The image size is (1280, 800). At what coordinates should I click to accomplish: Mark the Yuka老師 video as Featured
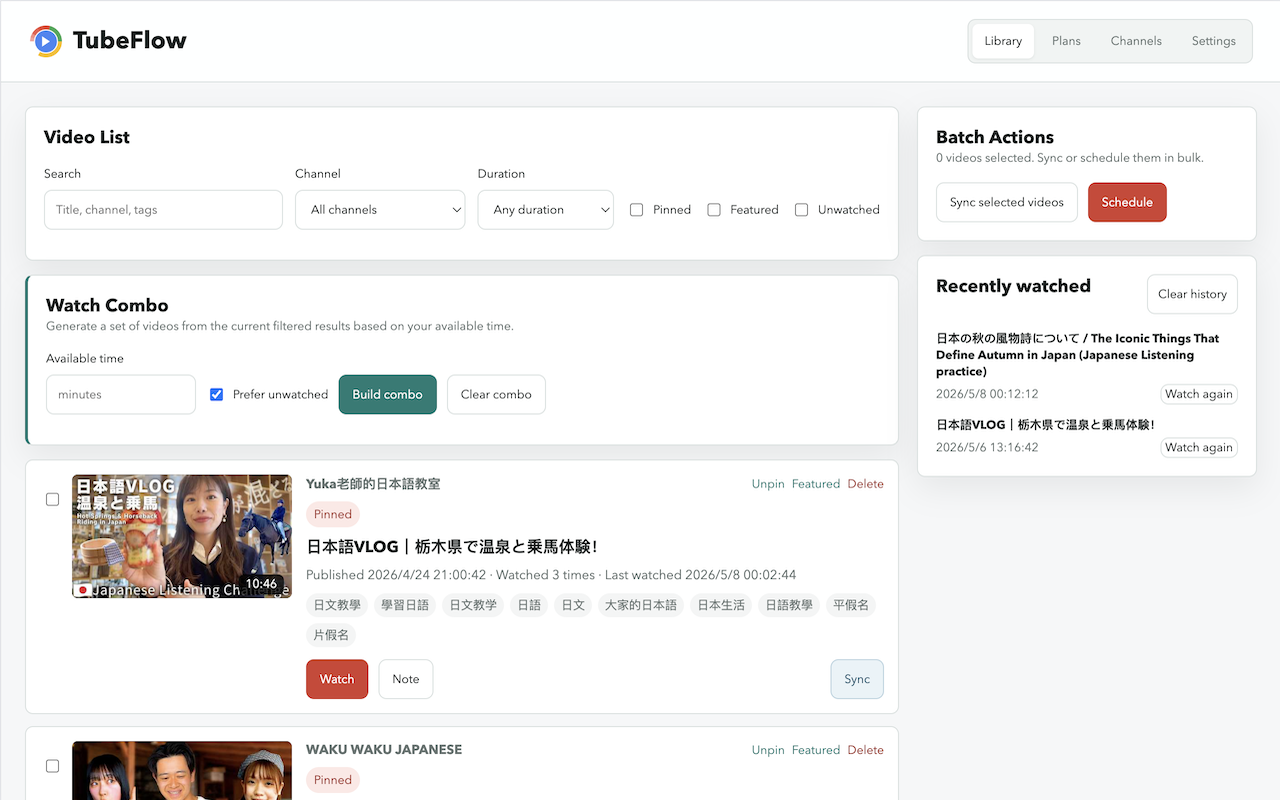(x=816, y=484)
